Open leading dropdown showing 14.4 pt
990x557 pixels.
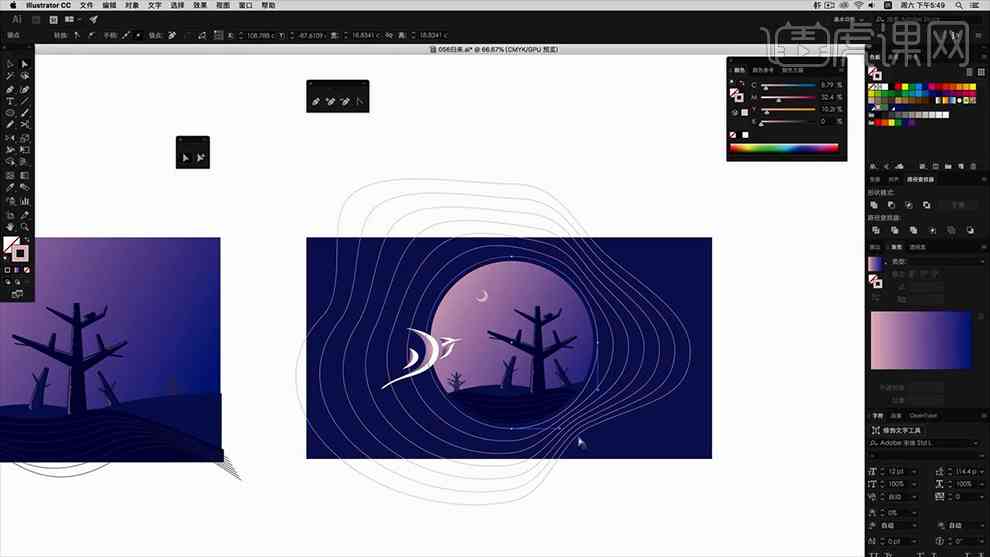click(982, 472)
